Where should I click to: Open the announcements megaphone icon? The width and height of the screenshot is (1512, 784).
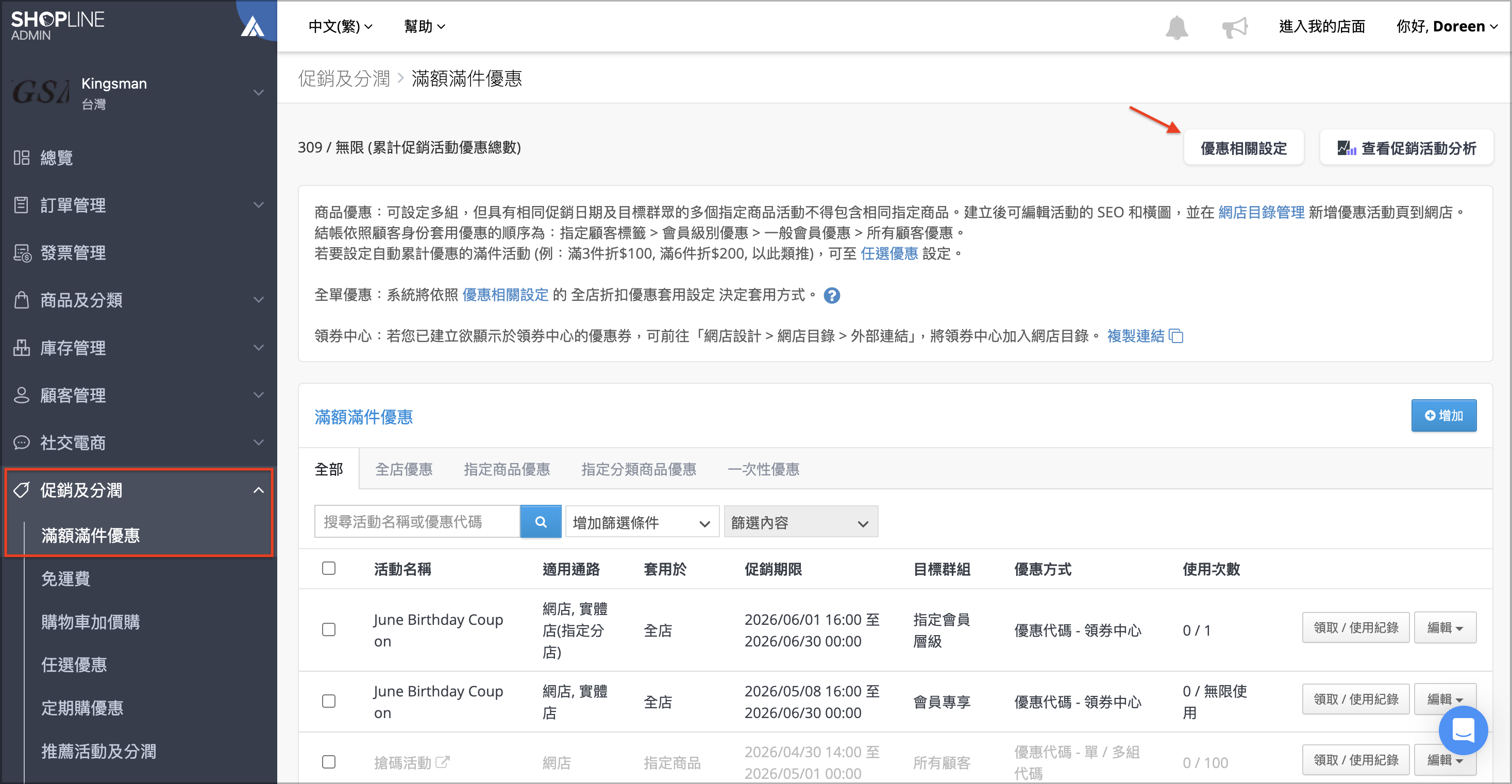tap(1234, 27)
